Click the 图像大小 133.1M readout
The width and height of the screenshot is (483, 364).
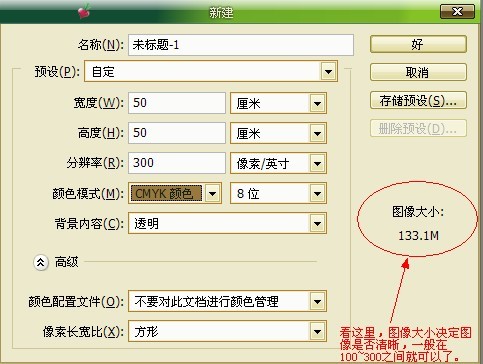(418, 223)
